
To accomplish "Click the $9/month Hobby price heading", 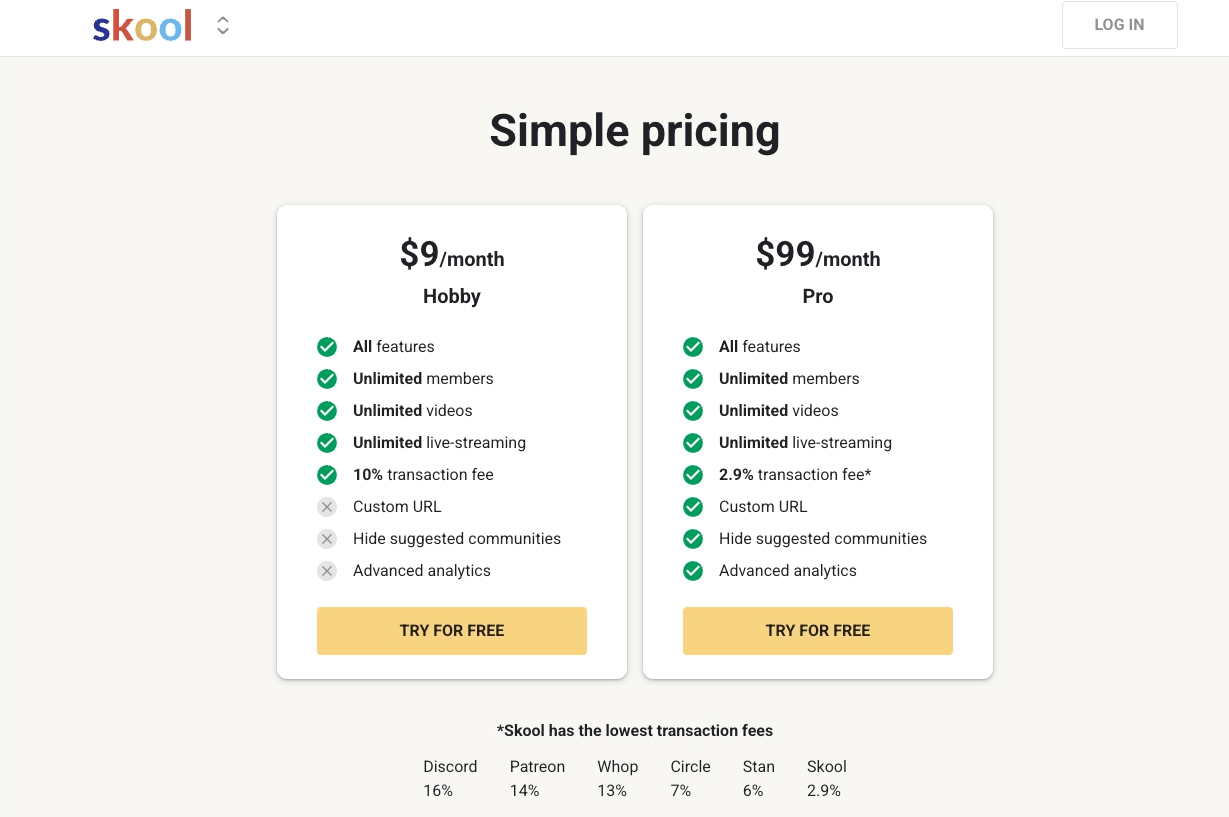I will [452, 256].
